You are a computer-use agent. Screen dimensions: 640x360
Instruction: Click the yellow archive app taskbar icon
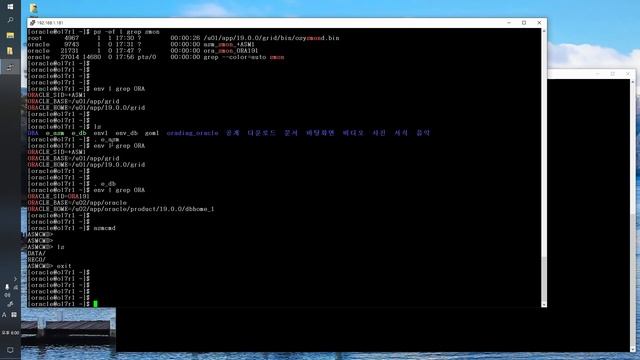(10, 51)
